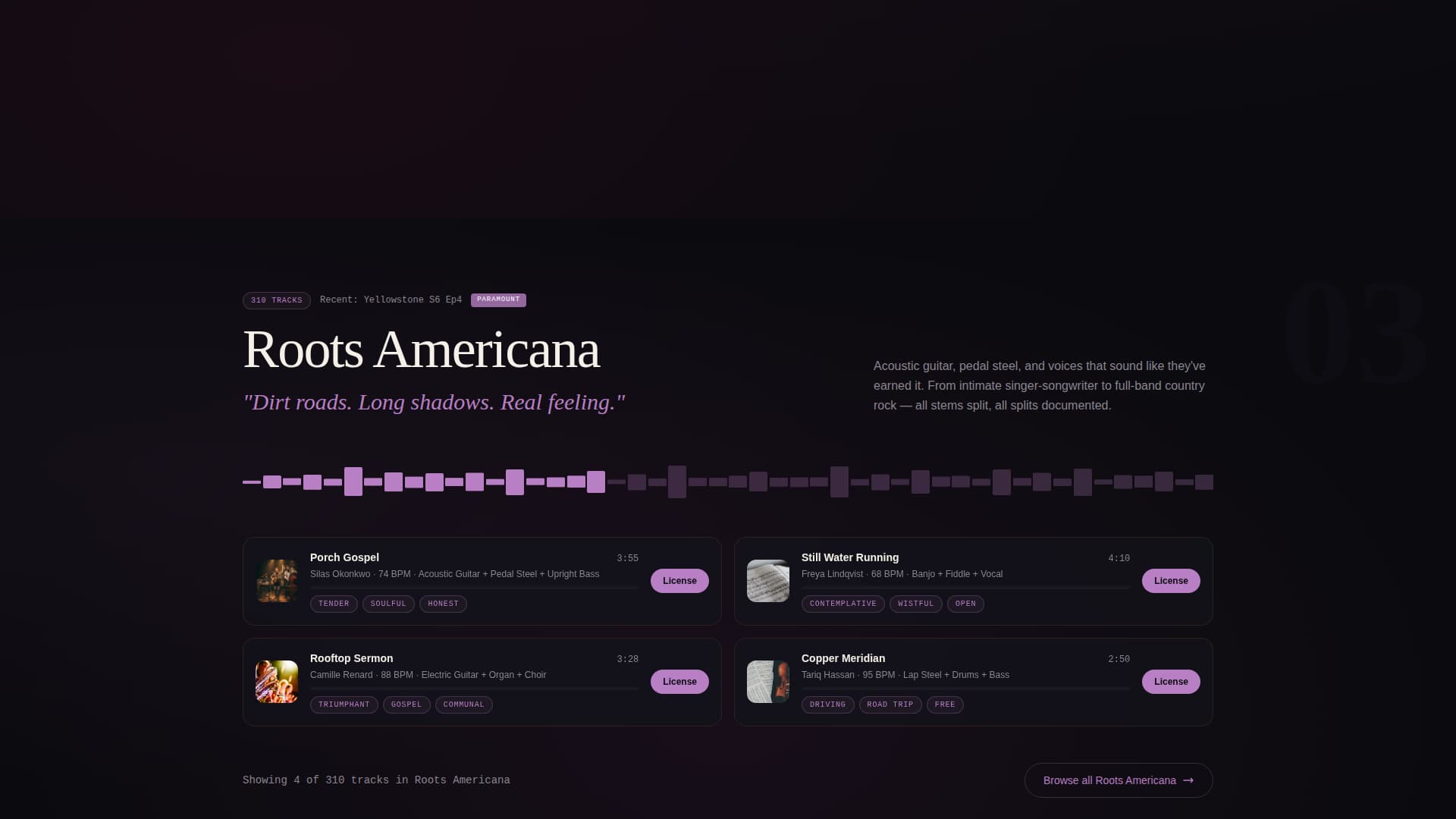The height and width of the screenshot is (819, 1456).
Task: Click the Copper Meridian cover thumbnail
Action: coord(767,681)
